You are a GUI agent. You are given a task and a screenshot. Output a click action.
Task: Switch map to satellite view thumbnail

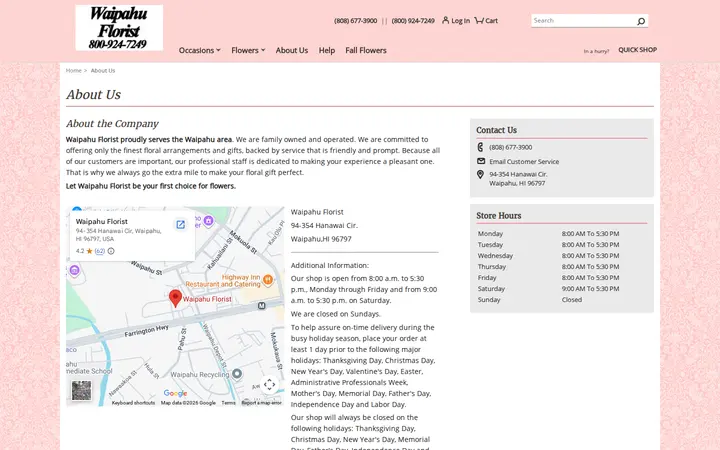click(81, 391)
